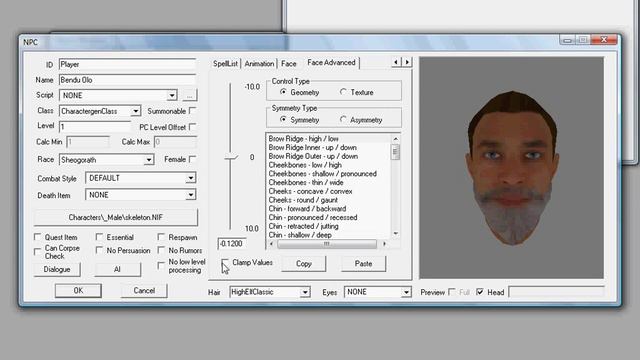Click the feature list horizontal scrollbar thumb
Image resolution: width=640 pixels, height=360 pixels.
coord(327,244)
